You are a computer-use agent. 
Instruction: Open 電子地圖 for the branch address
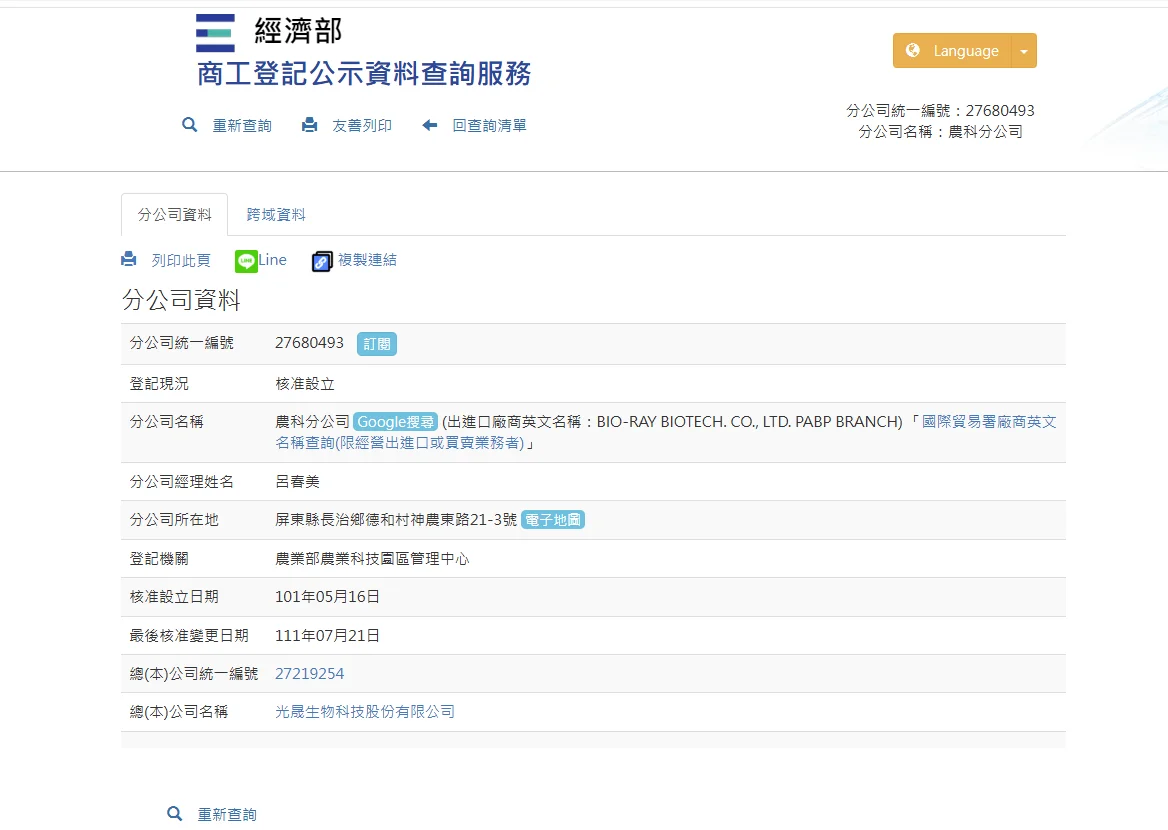pos(553,520)
